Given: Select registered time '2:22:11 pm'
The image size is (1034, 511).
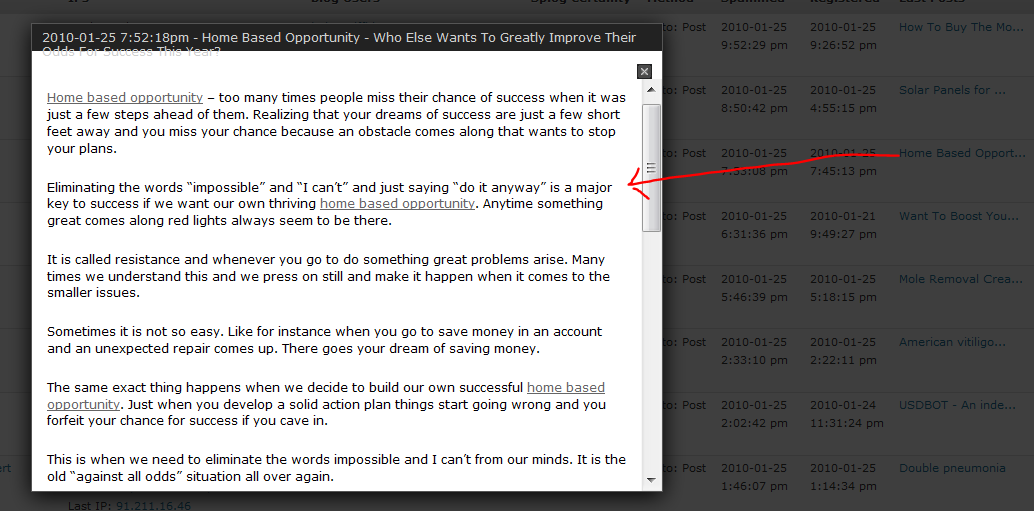Looking at the screenshot, I should pyautogui.click(x=843, y=360).
